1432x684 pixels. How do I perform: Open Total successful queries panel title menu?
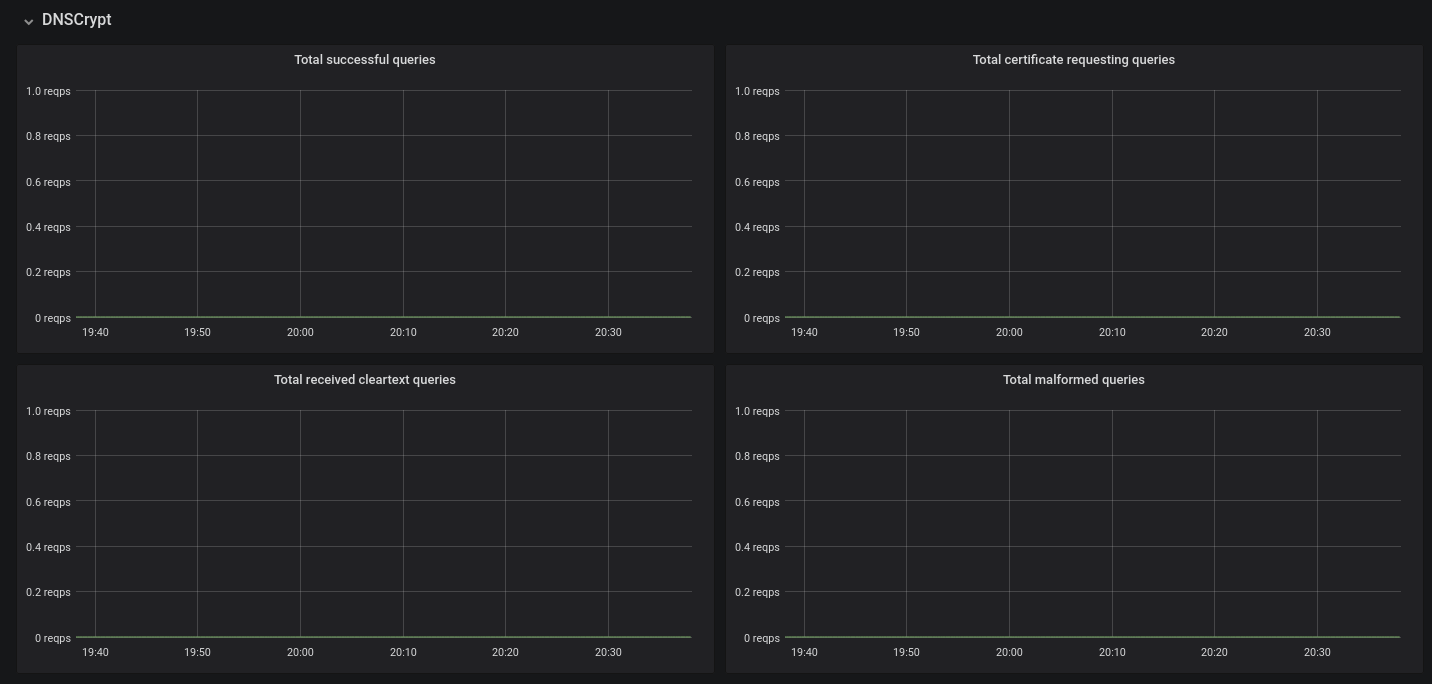tap(365, 60)
